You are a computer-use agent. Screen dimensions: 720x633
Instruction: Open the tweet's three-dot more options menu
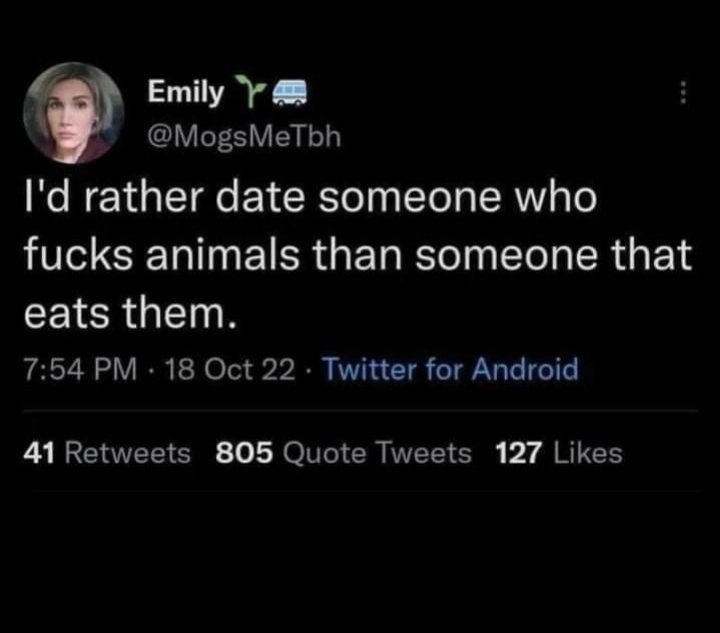pyautogui.click(x=684, y=92)
